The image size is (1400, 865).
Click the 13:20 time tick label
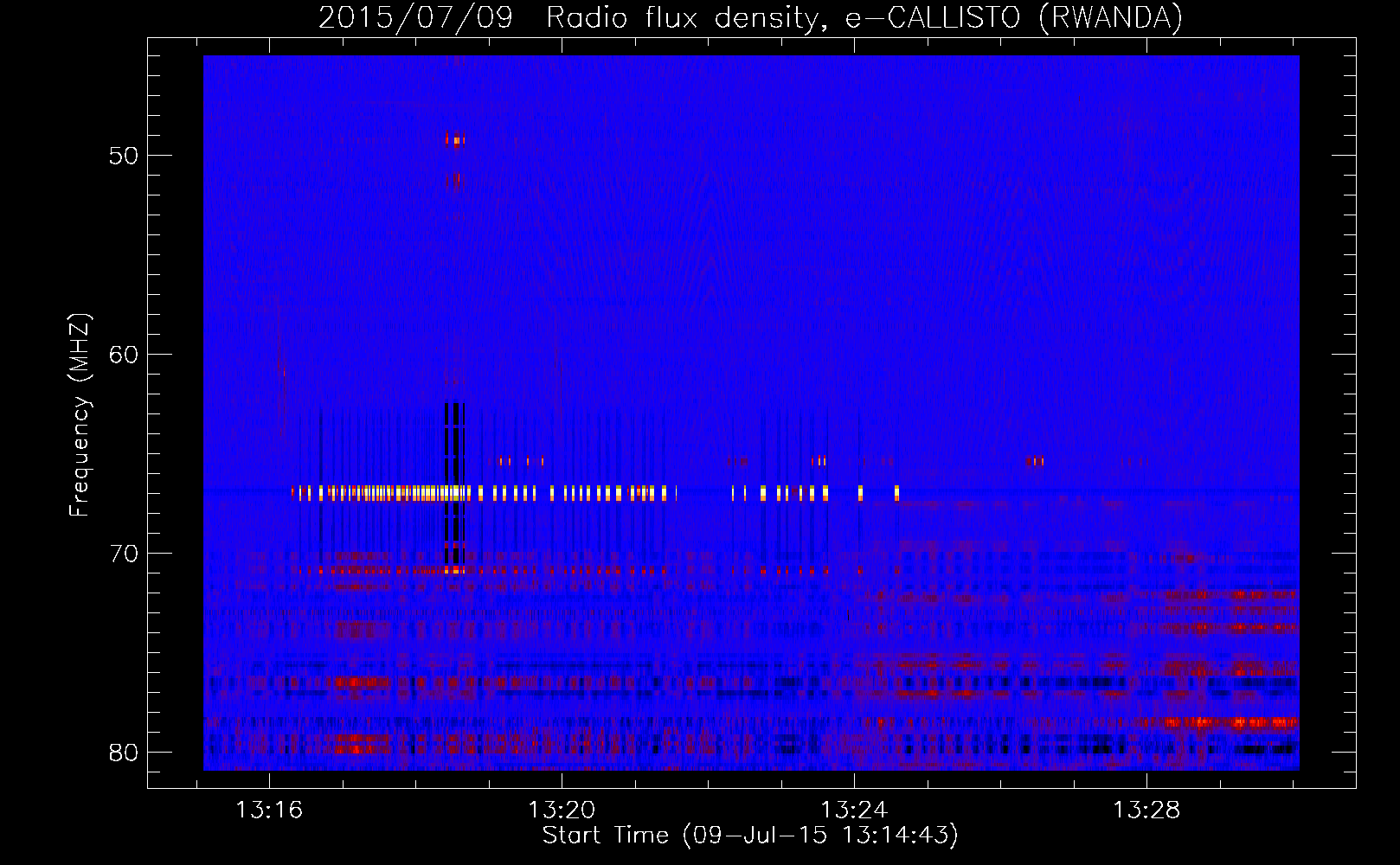(x=562, y=811)
